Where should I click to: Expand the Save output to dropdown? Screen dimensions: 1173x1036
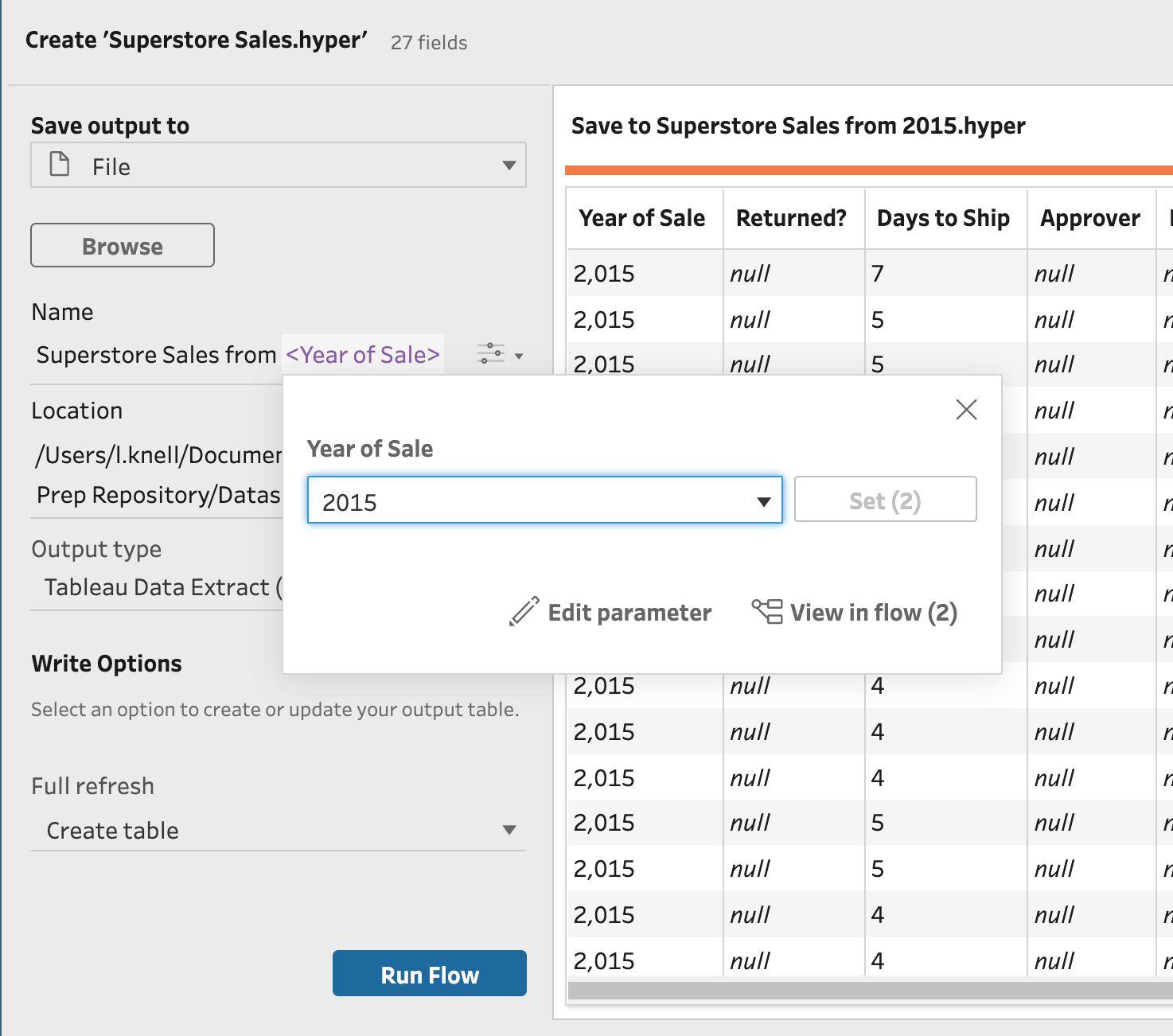pos(509,166)
